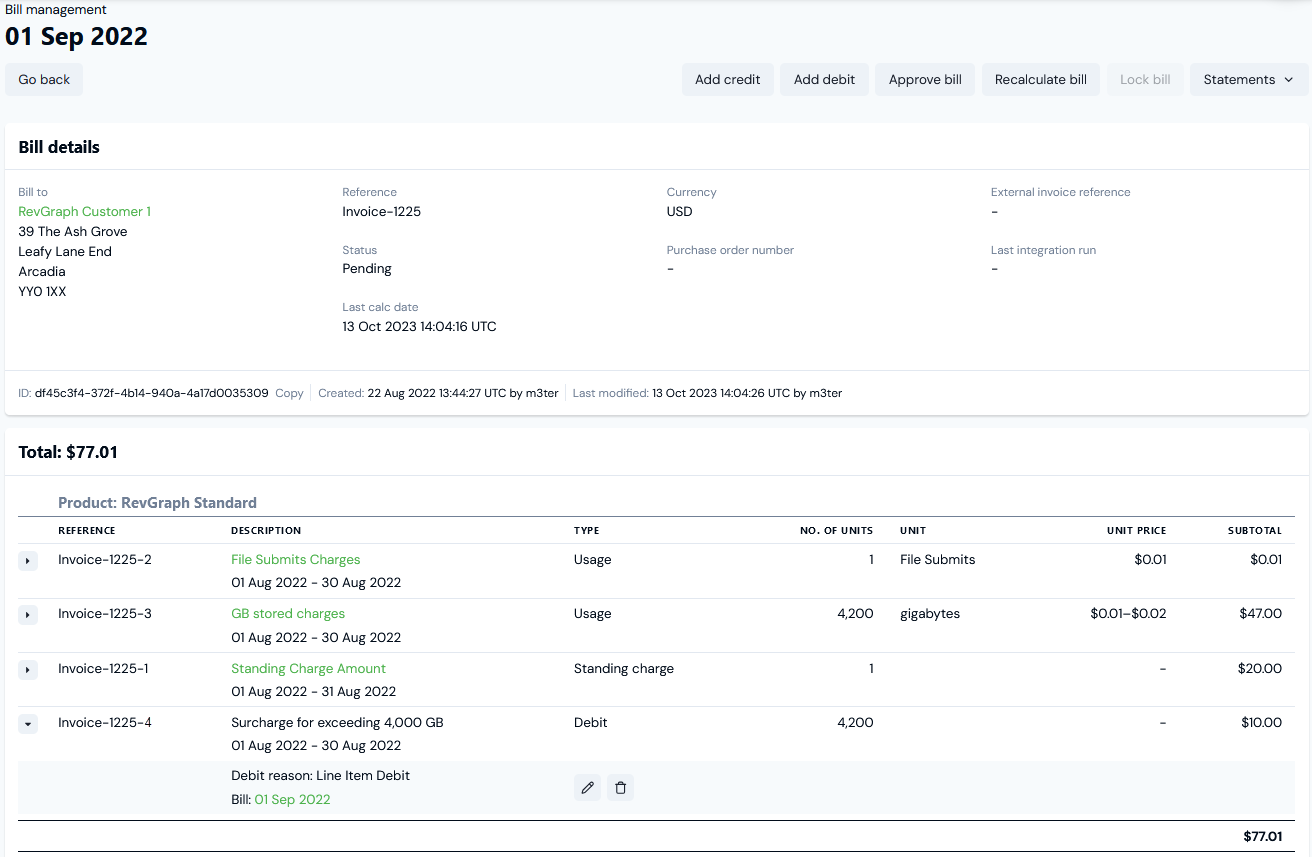Click the $47.00 subtotal cell
The width and height of the screenshot is (1312, 857).
point(1260,614)
